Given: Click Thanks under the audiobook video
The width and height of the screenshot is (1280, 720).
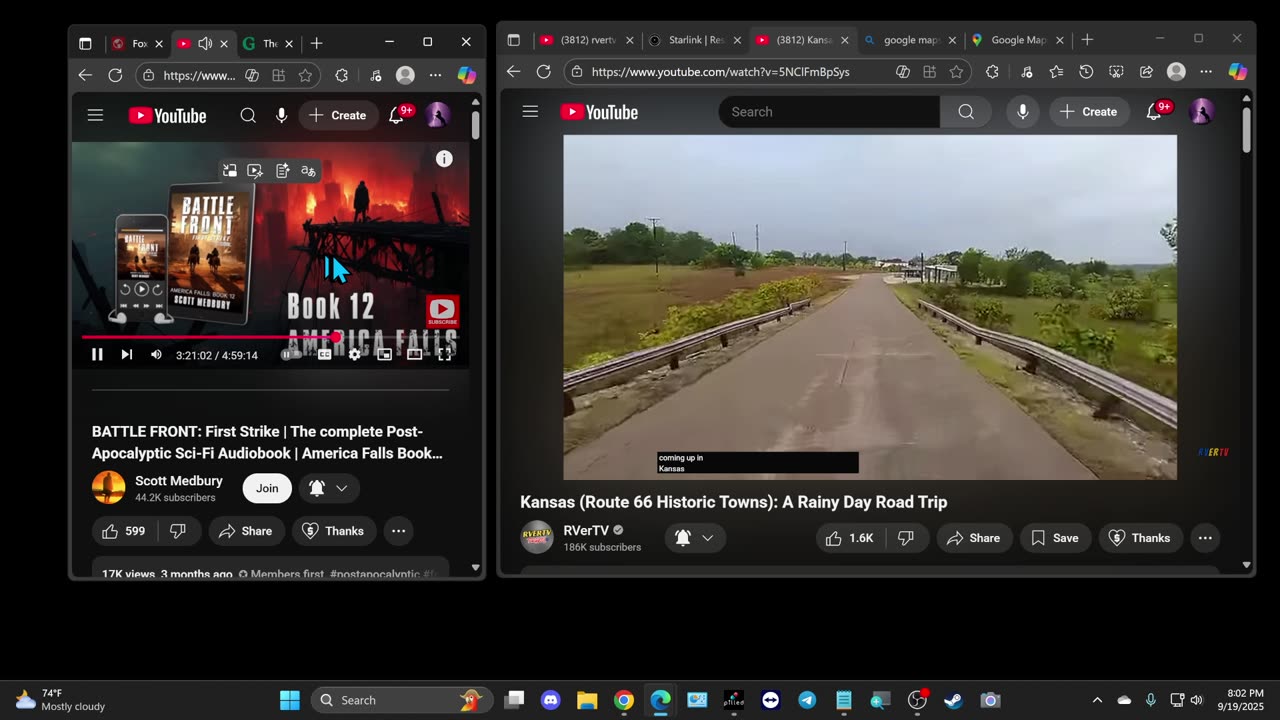Looking at the screenshot, I should point(333,531).
